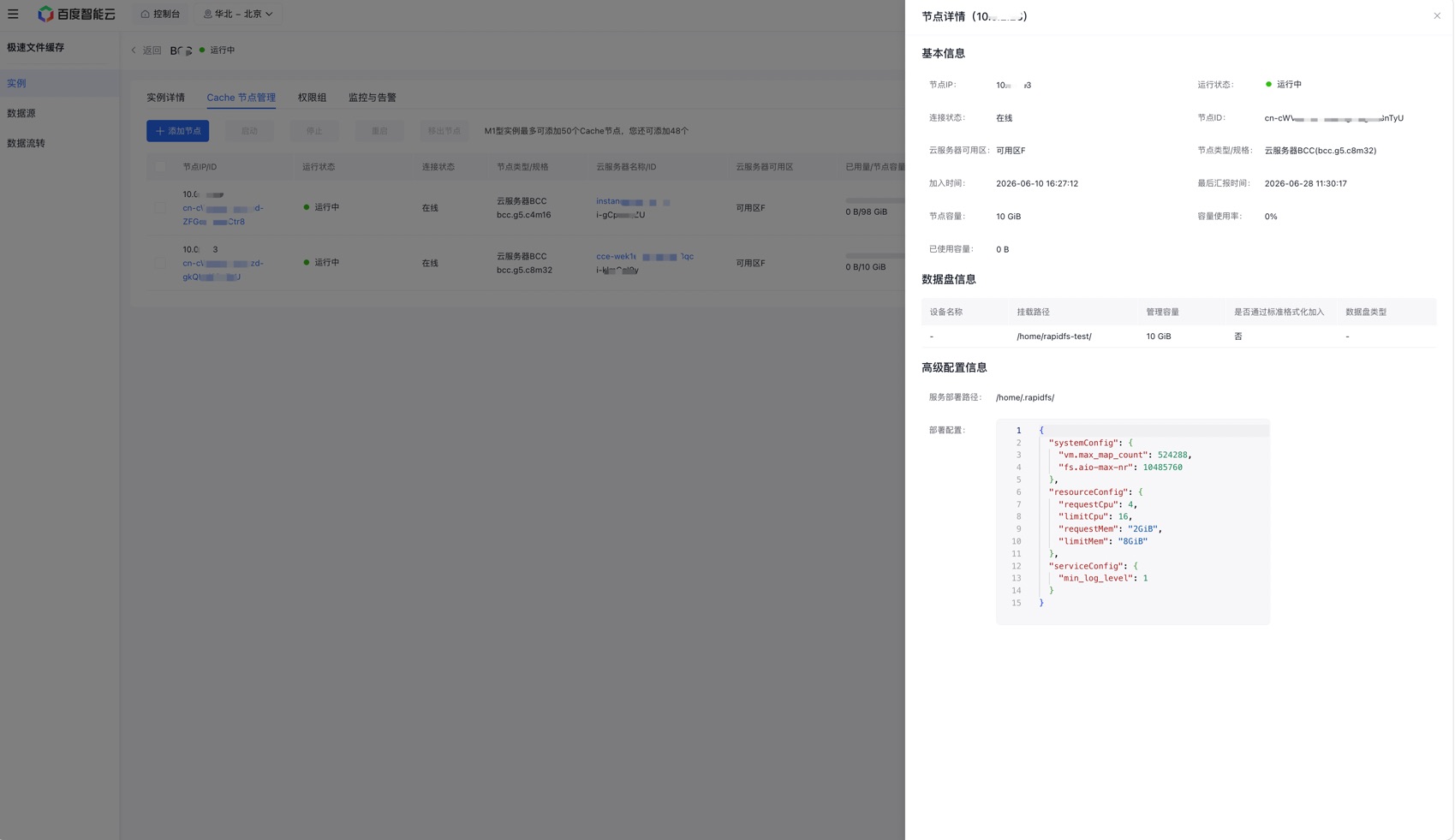Close the 节点详情 drawer

(x=1437, y=16)
